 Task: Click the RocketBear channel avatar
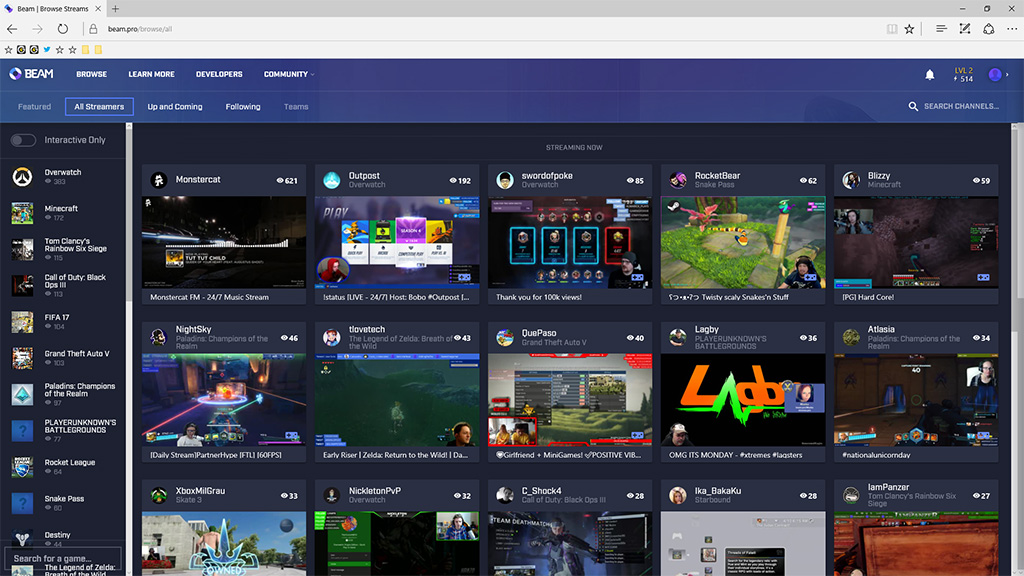pyautogui.click(x=678, y=180)
